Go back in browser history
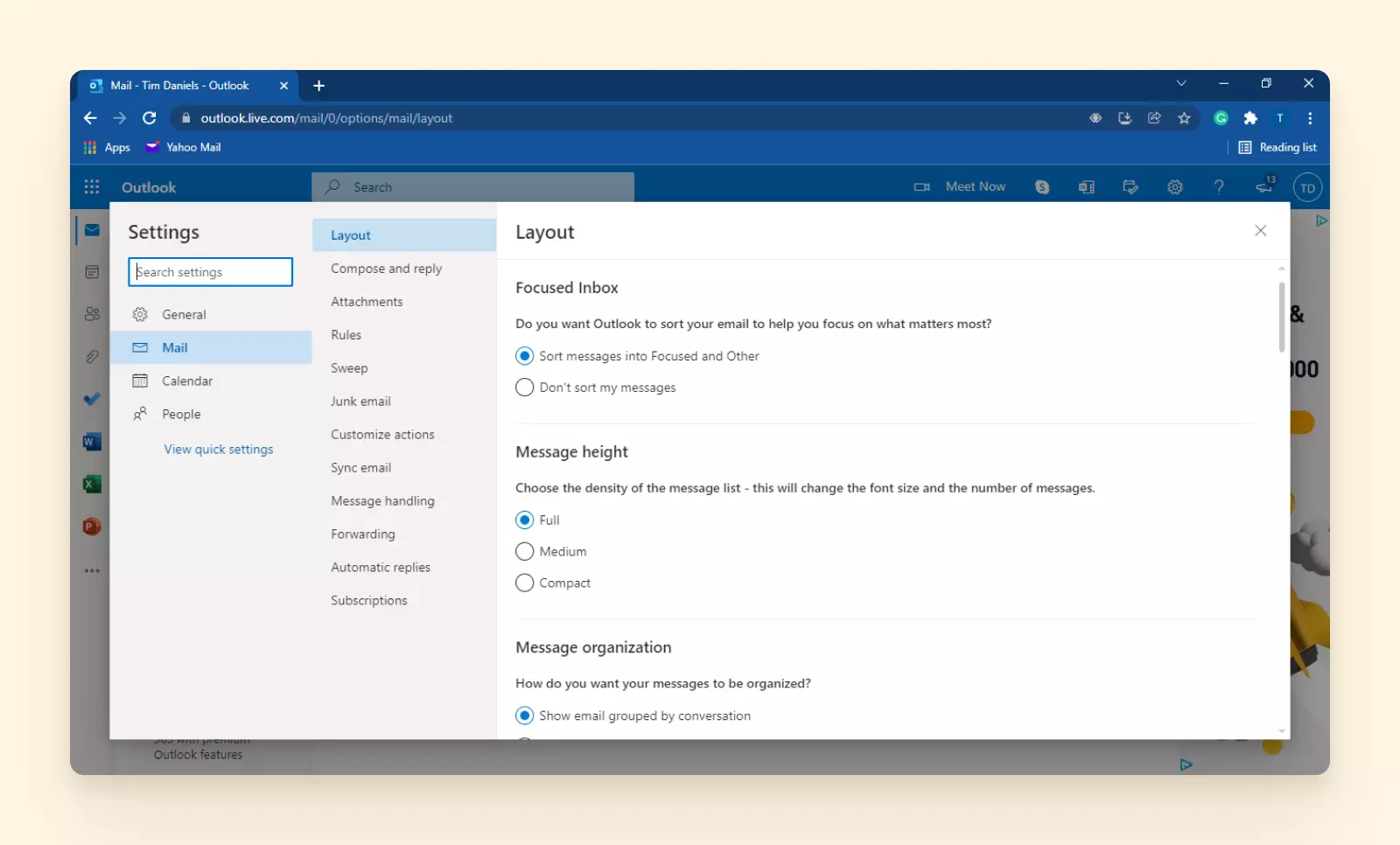1400x845 pixels. point(90,118)
